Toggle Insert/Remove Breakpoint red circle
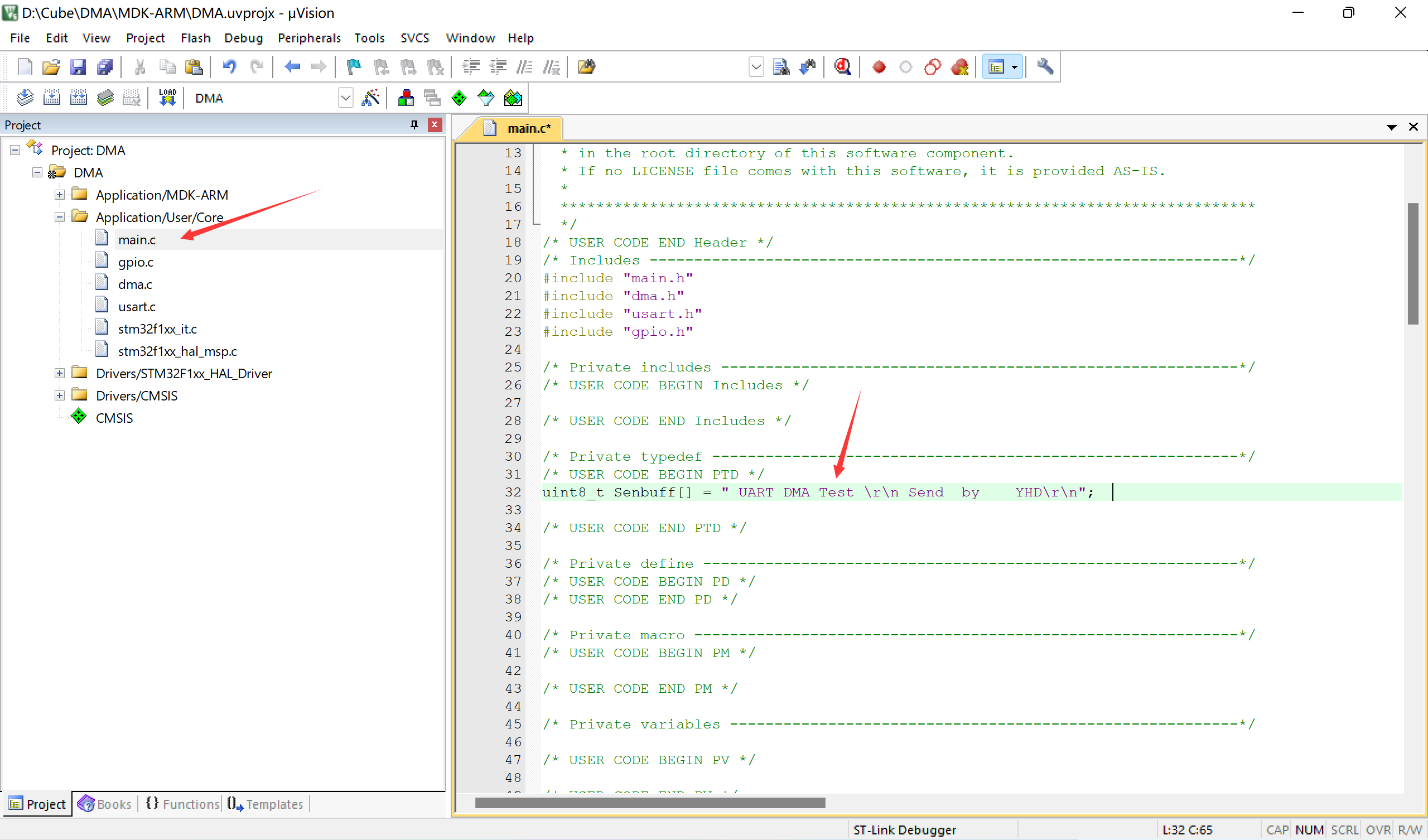The image size is (1428, 840). click(879, 67)
